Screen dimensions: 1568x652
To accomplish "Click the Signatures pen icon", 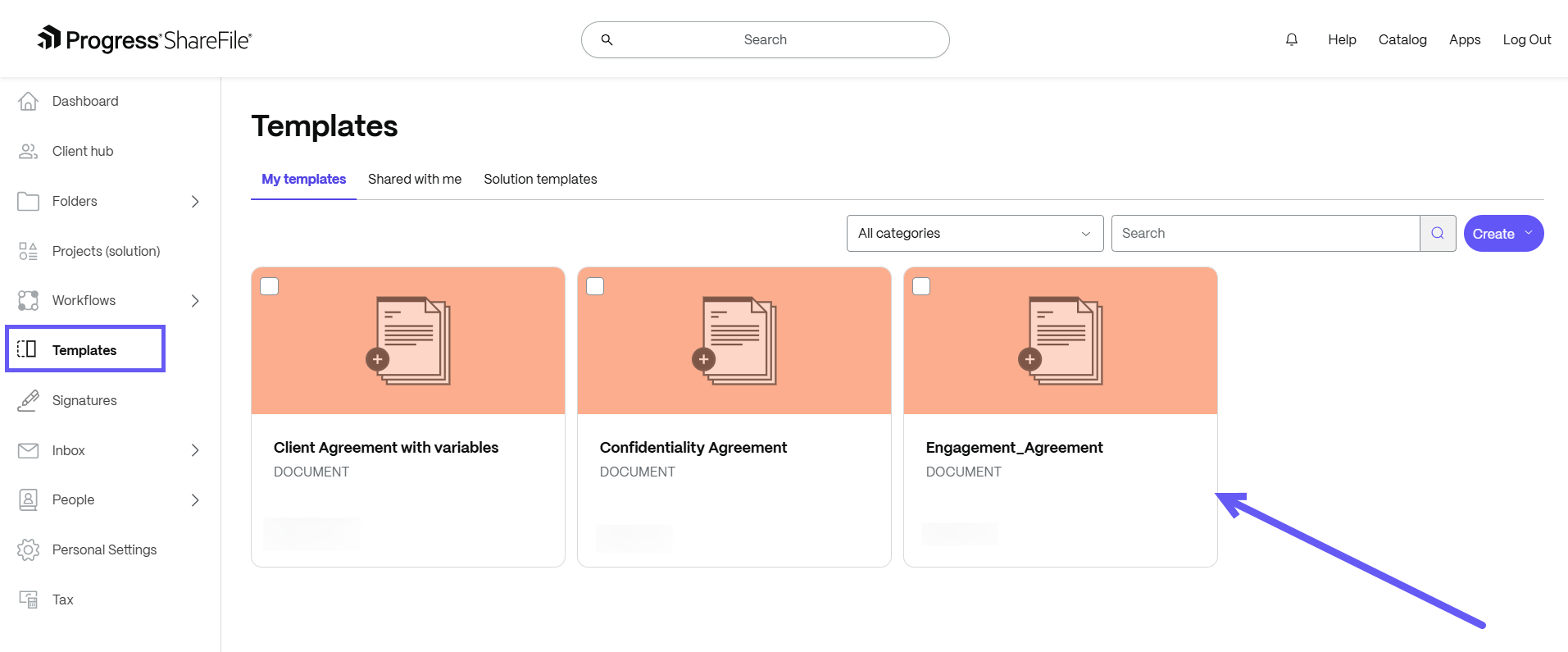I will click(29, 400).
